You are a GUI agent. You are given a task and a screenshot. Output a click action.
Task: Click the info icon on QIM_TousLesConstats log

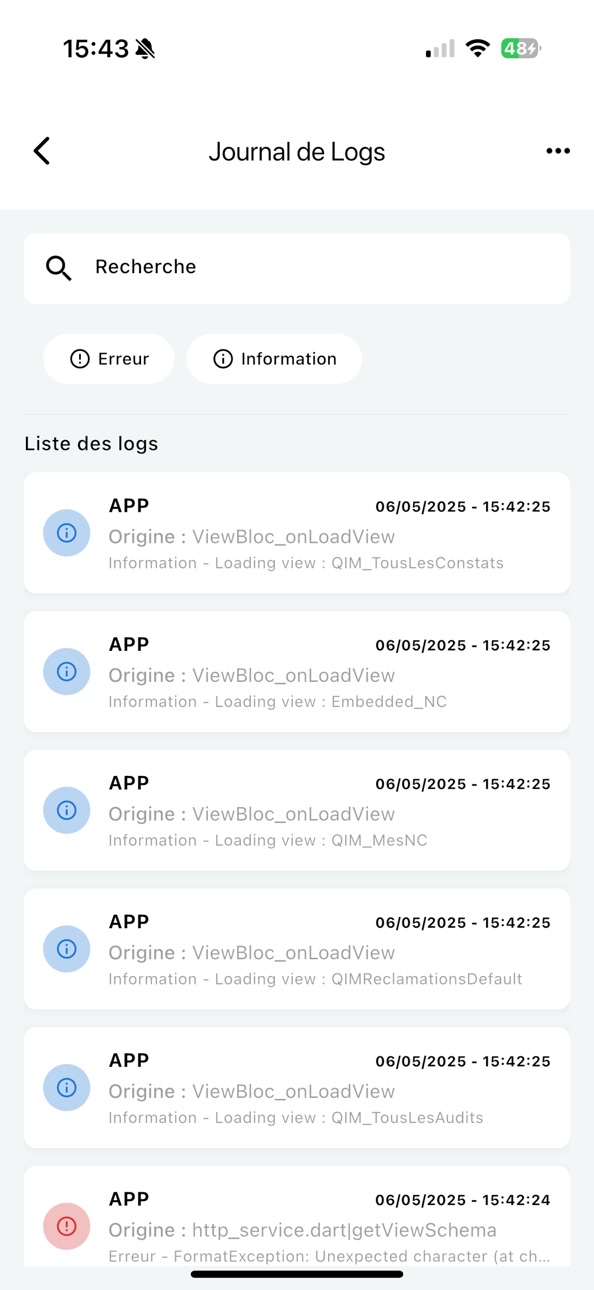click(x=67, y=533)
